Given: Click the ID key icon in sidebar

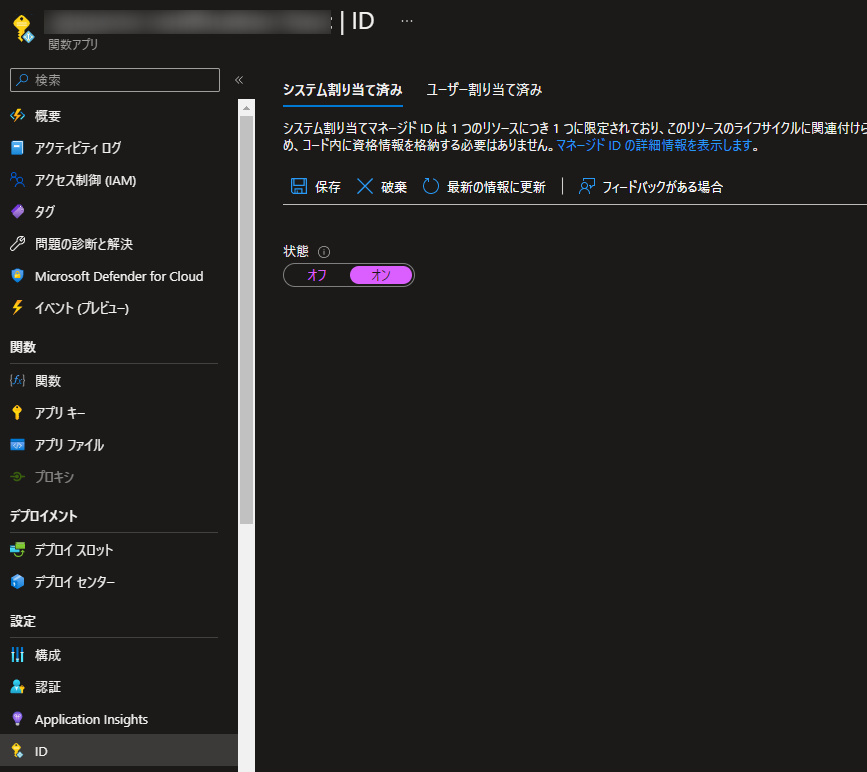Looking at the screenshot, I should point(18,751).
